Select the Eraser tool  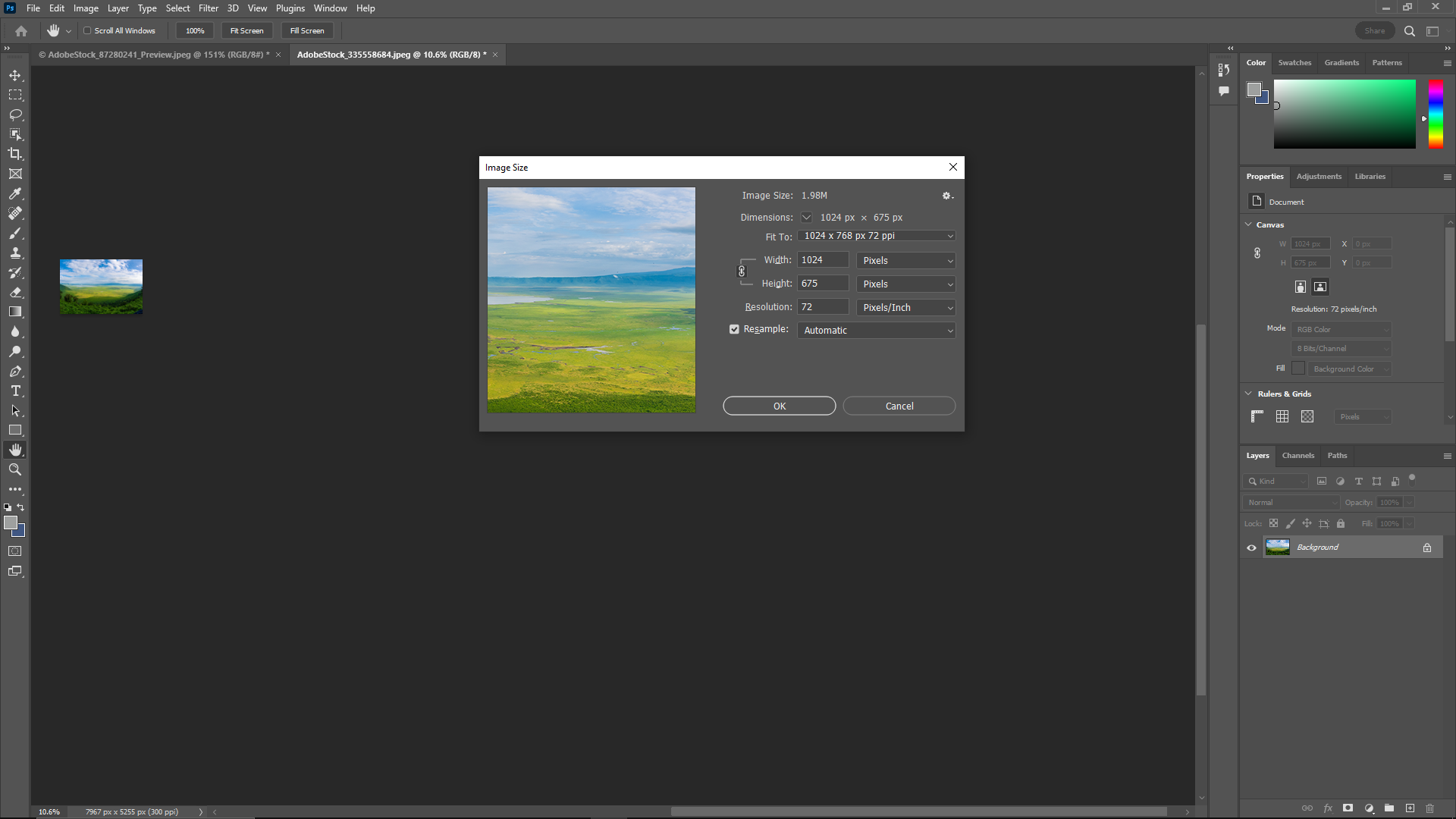point(15,292)
